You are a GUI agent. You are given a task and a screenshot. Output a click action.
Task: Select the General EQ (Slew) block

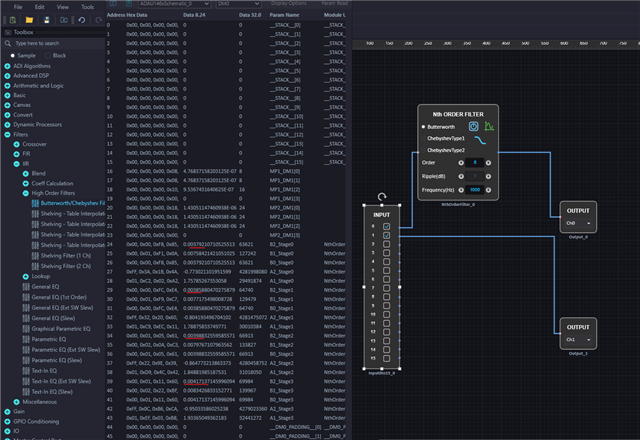point(49,318)
